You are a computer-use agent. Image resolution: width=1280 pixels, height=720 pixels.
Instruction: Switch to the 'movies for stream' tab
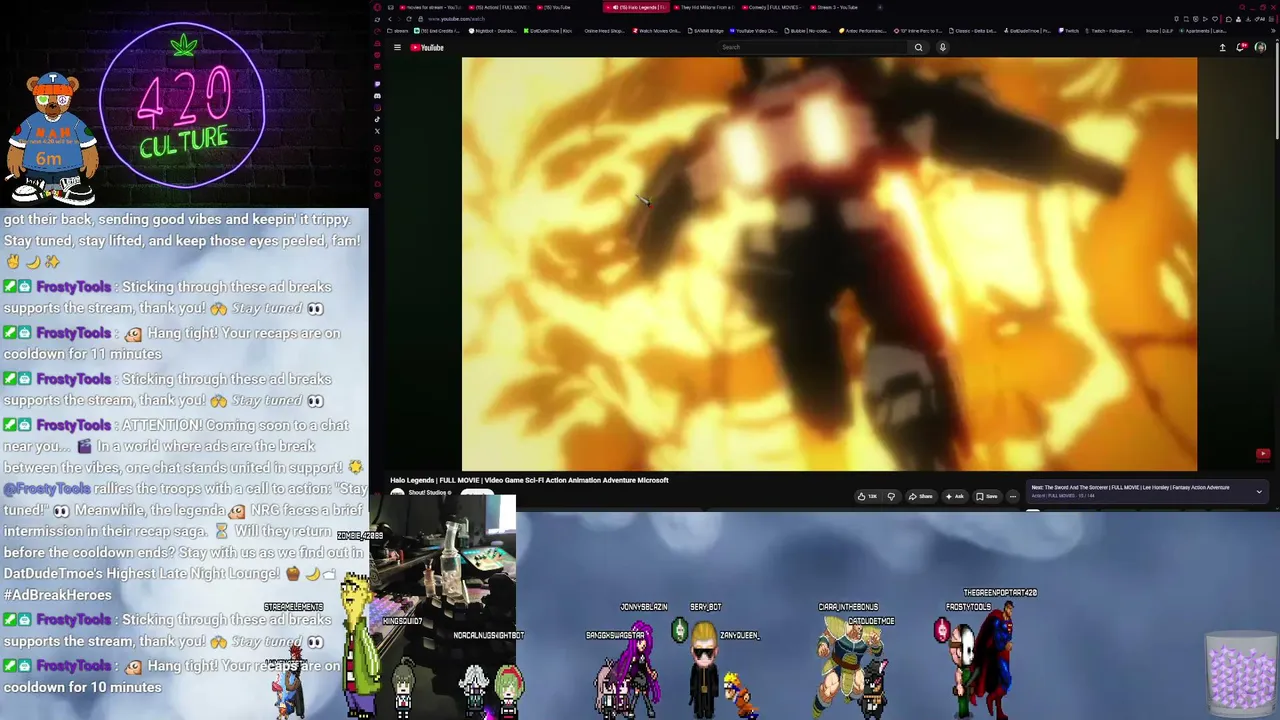(x=430, y=7)
